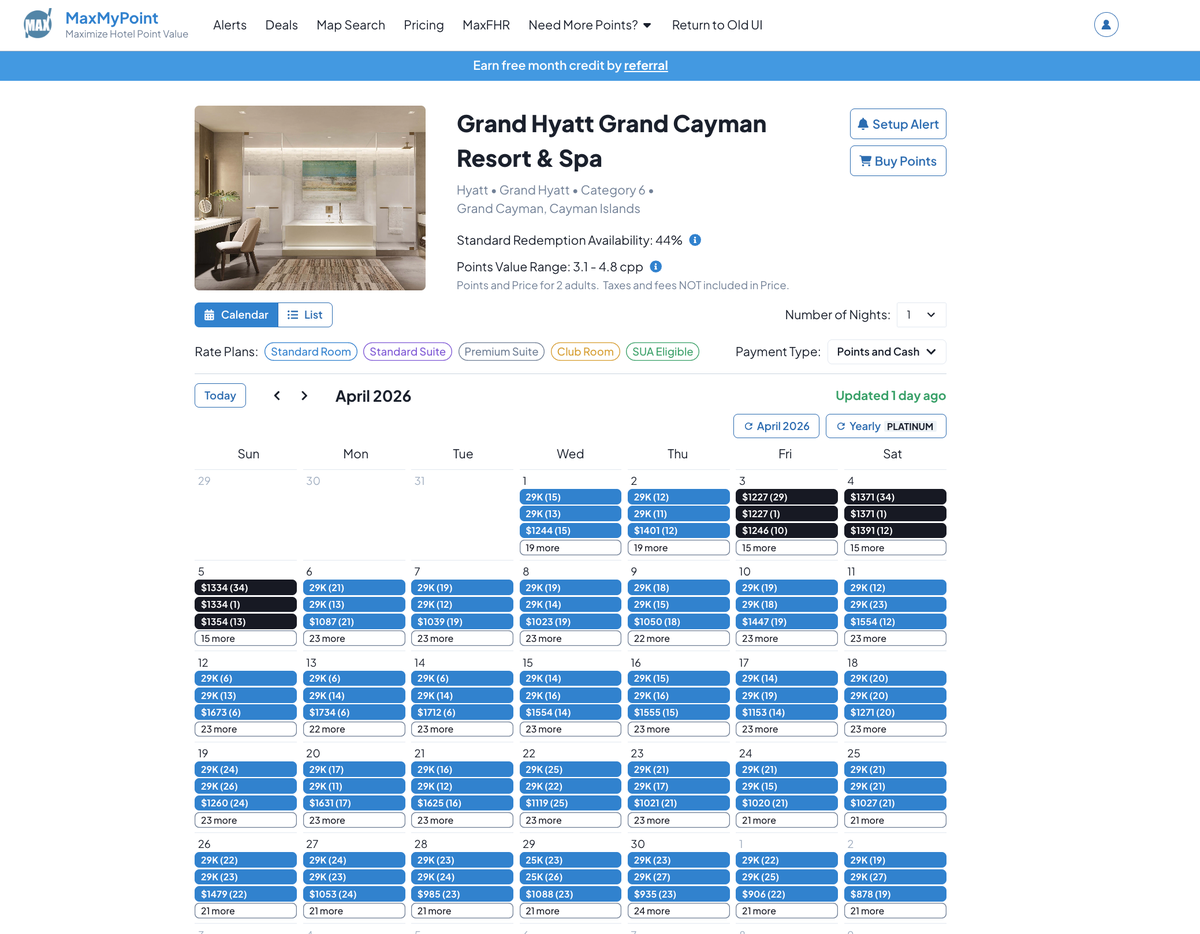The width and height of the screenshot is (1200, 934).
Task: Click Return to Old UI
Action: pos(717,25)
